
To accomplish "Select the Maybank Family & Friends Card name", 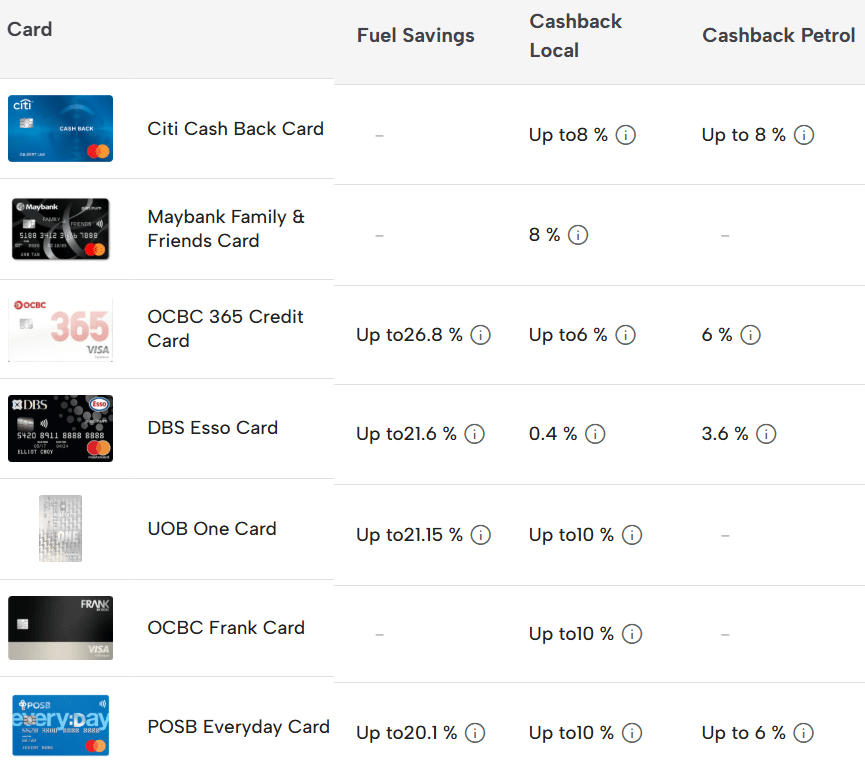I will pos(226,229).
